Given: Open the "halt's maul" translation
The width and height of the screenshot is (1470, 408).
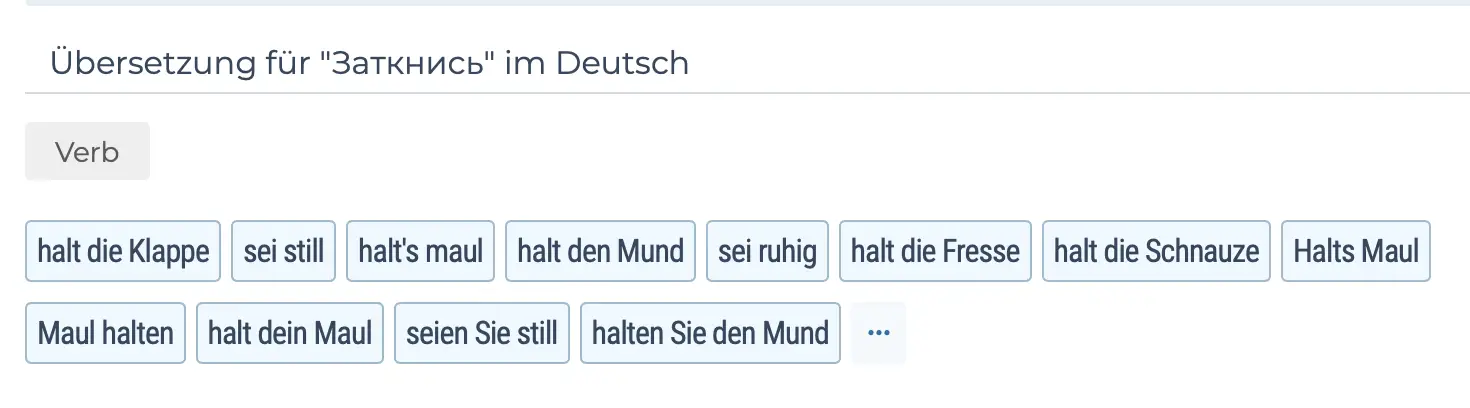Looking at the screenshot, I should pos(421,251).
